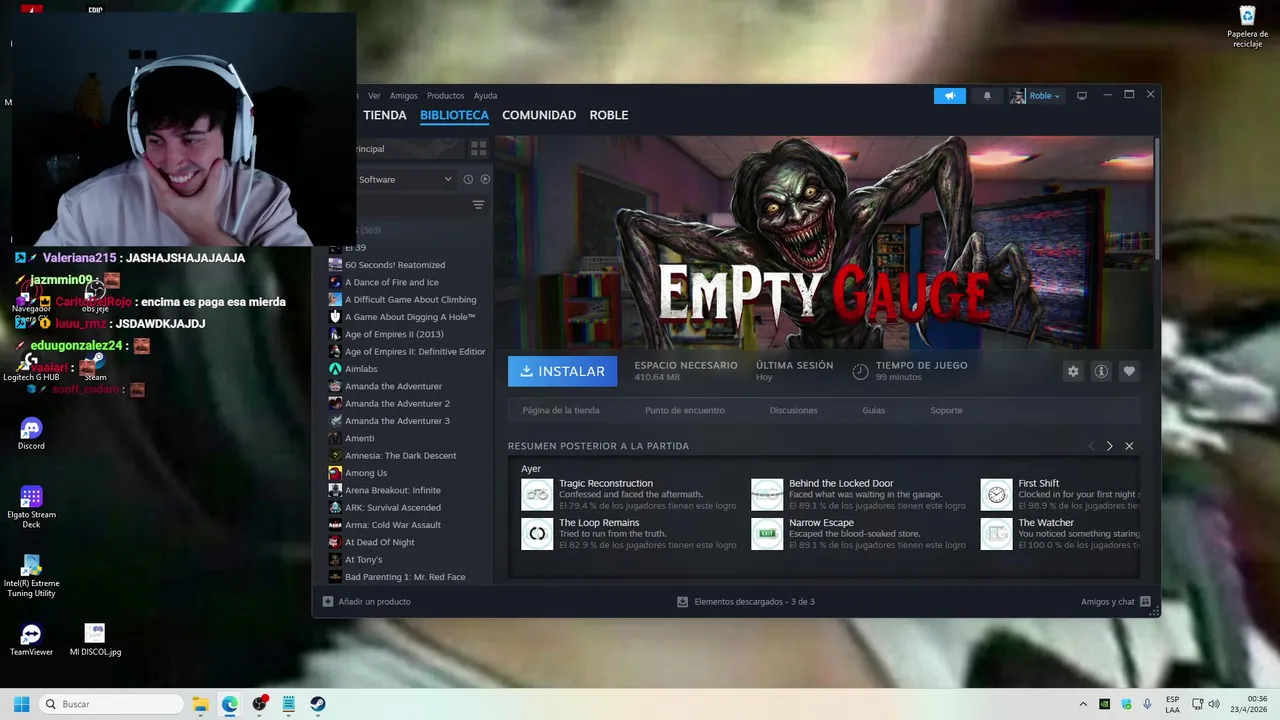Open Intel Extreme Tuning Utility desktop icon
The height and width of the screenshot is (720, 1280).
[31, 576]
